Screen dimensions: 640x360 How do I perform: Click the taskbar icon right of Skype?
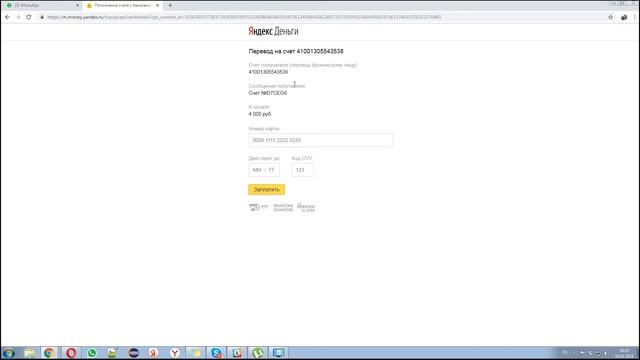click(237, 353)
